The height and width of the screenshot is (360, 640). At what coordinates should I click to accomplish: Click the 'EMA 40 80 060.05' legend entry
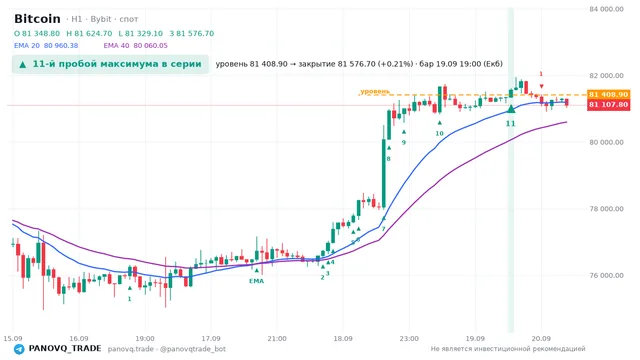(136, 46)
